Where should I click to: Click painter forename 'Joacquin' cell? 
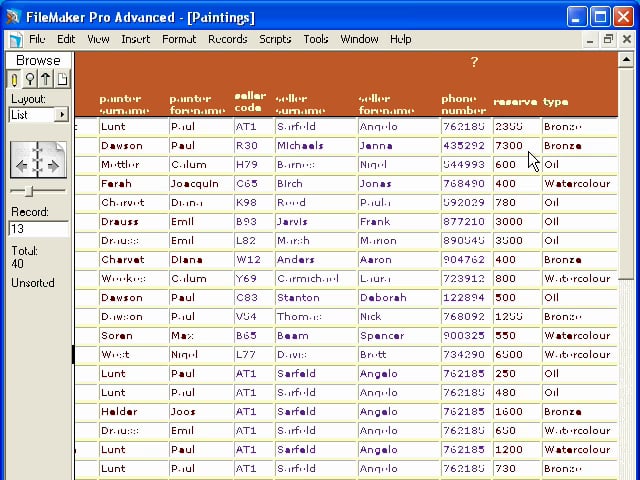(x=201, y=184)
